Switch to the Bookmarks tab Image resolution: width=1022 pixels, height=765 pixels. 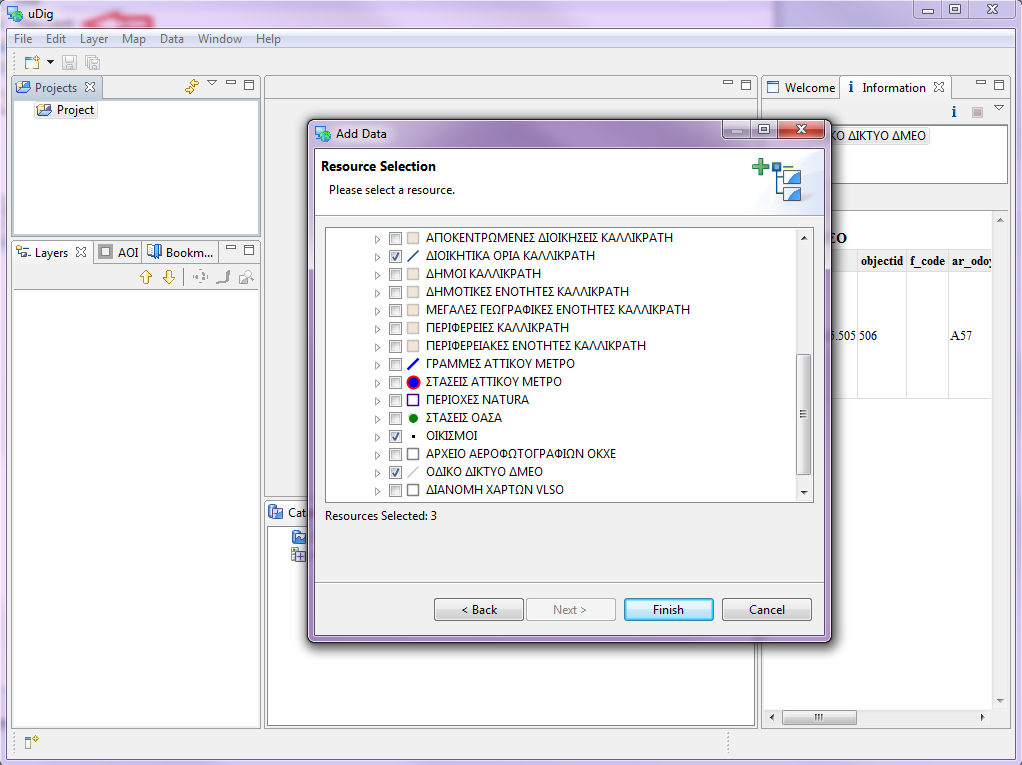[181, 252]
